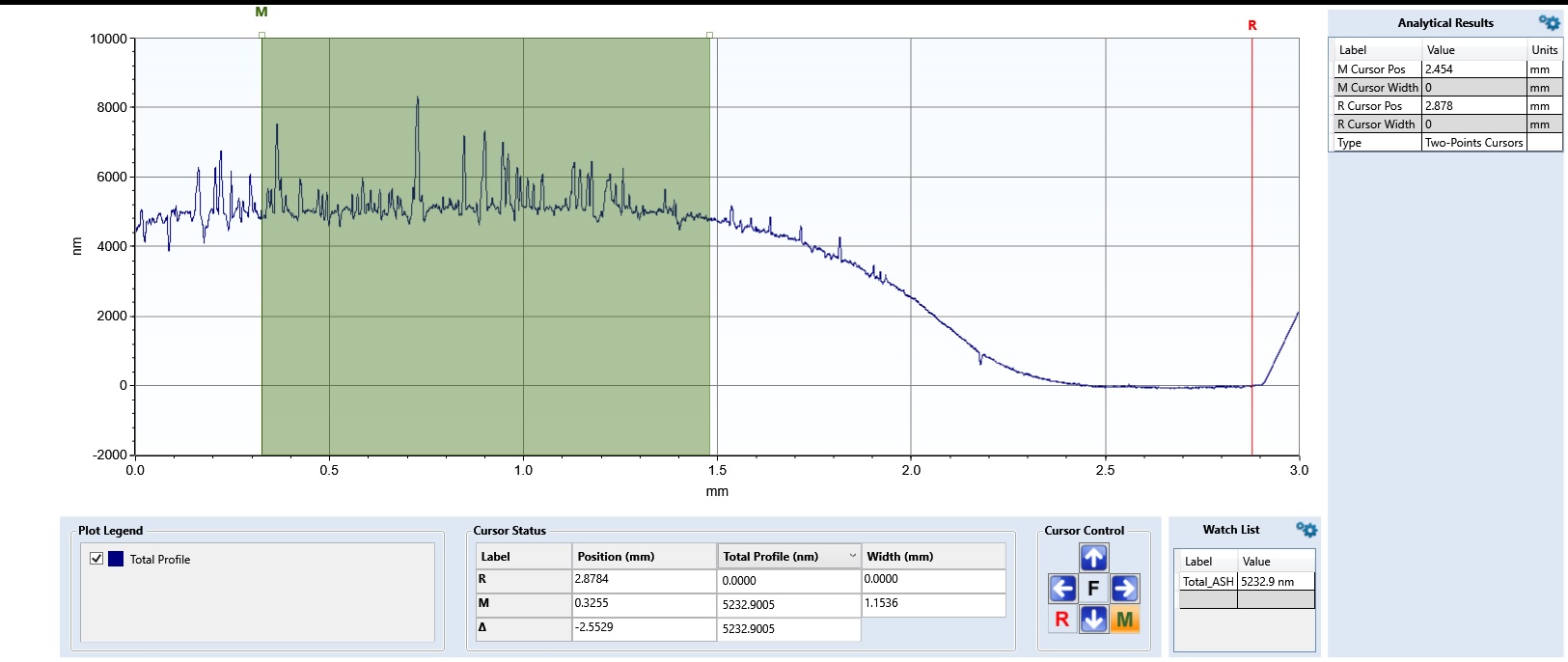Click the Width (mm) column header
This screenshot has height=662, width=1568.
click(x=932, y=557)
